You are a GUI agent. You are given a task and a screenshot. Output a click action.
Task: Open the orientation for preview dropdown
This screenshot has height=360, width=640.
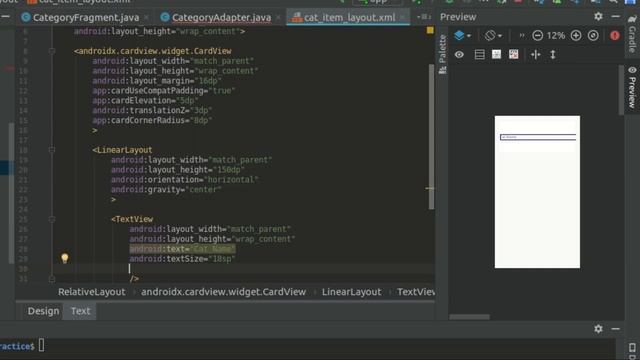[x=493, y=36]
